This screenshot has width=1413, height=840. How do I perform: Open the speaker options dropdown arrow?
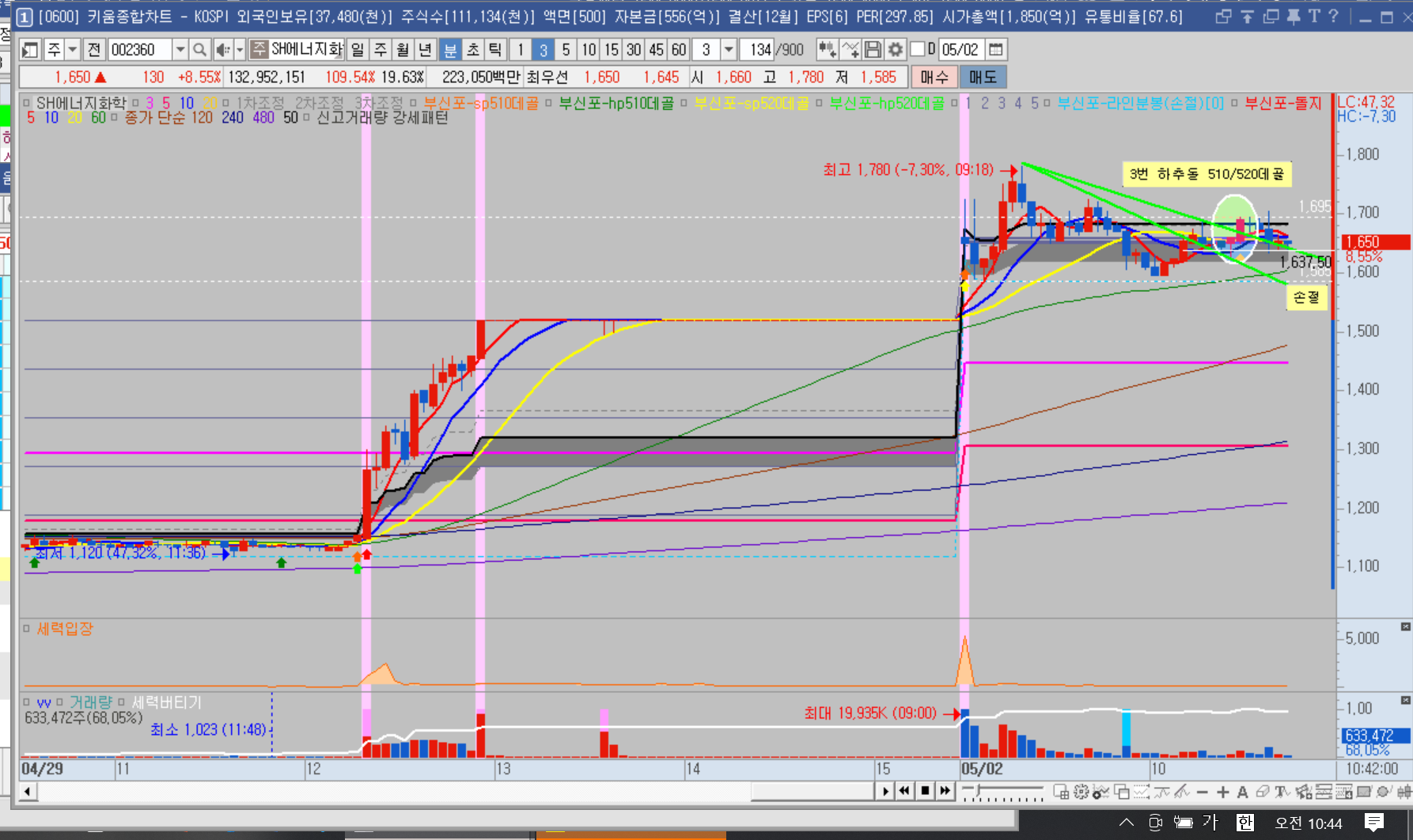coord(240,50)
